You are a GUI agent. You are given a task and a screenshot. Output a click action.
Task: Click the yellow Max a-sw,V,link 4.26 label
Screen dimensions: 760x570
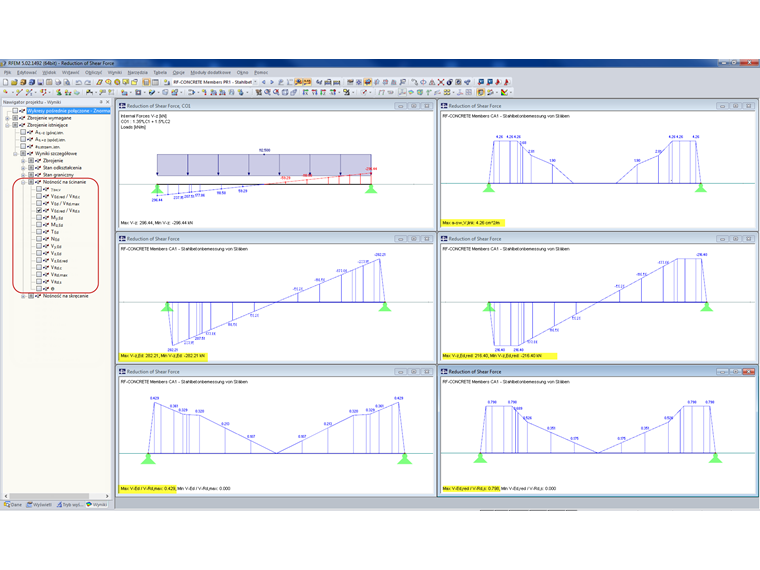point(473,223)
